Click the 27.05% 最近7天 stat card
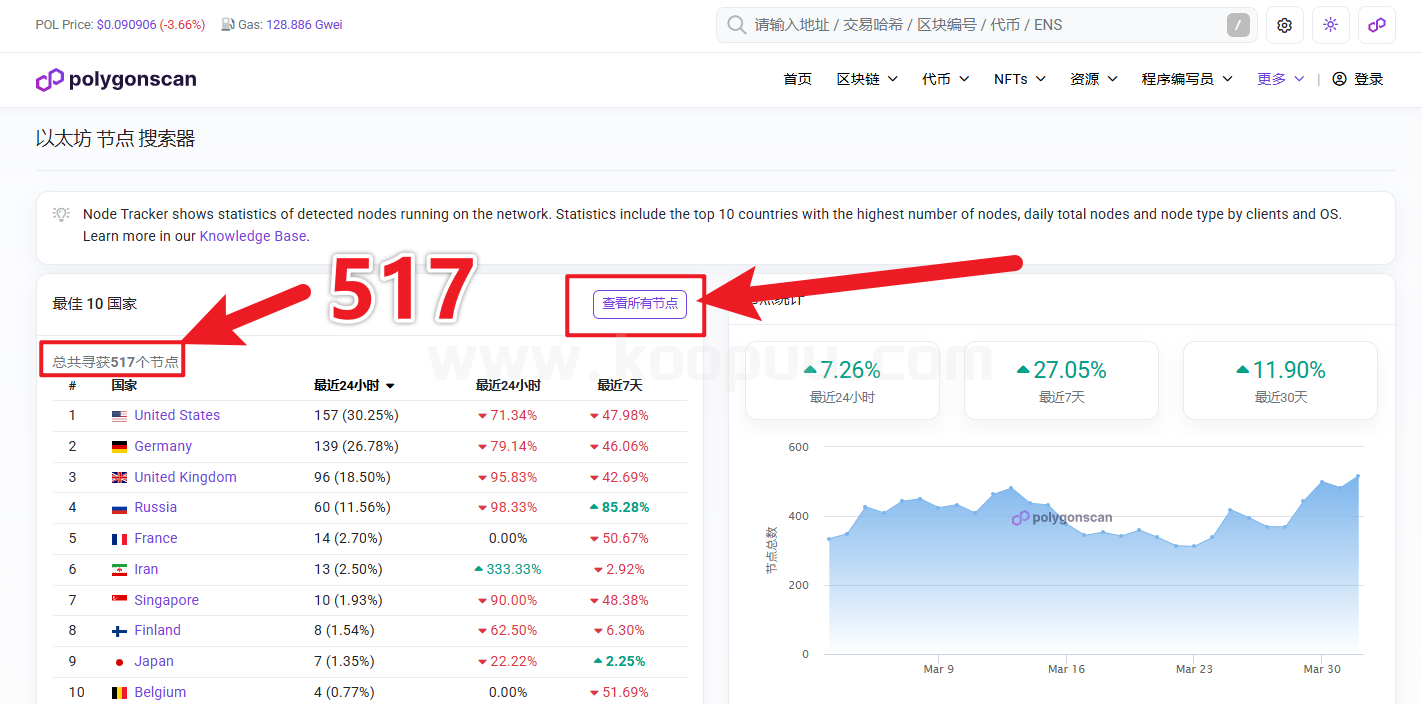The height and width of the screenshot is (704, 1422). [1061, 380]
